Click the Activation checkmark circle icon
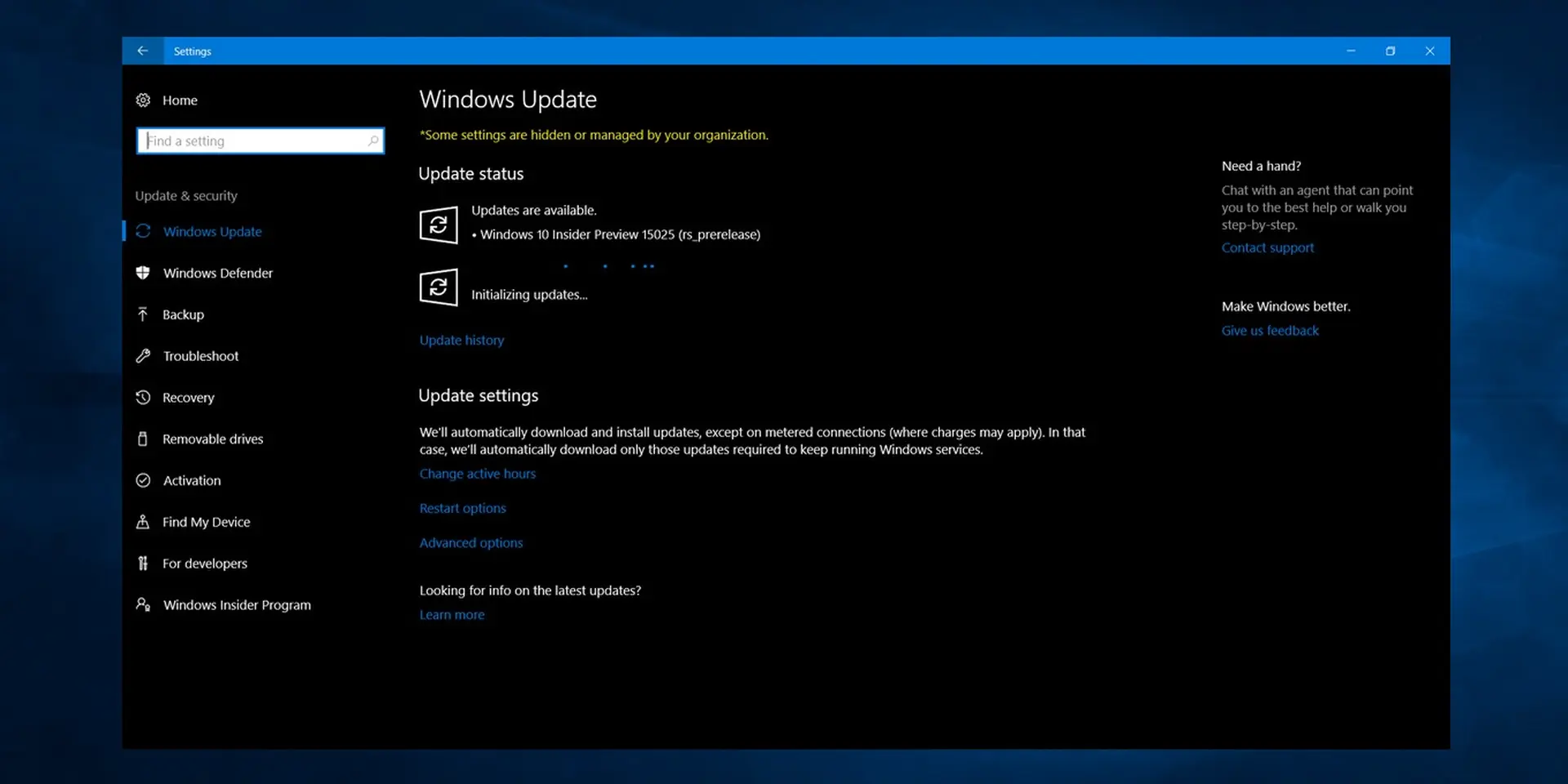Viewport: 1568px width, 784px height. click(143, 480)
